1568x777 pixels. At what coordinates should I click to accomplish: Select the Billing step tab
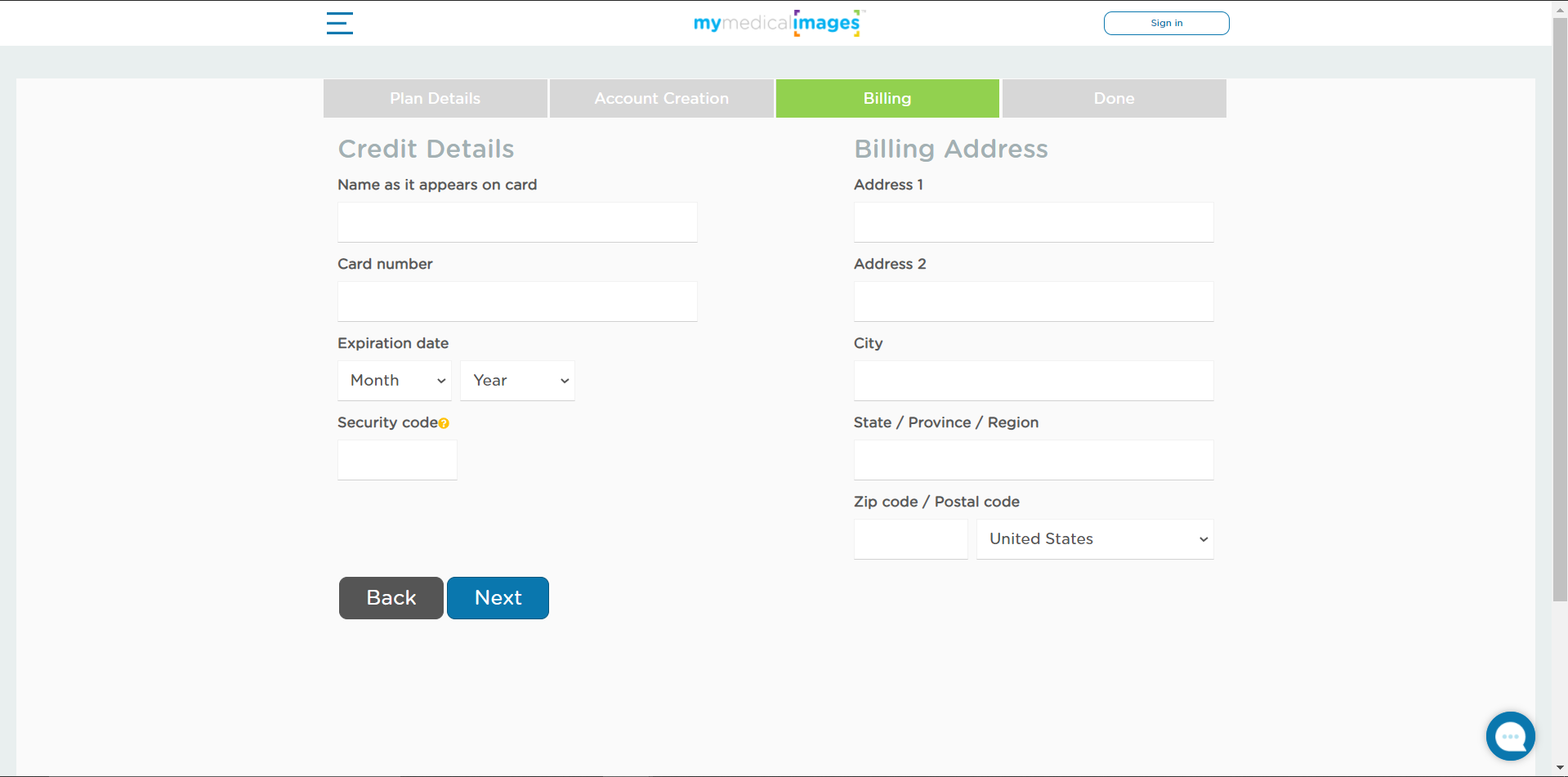click(x=887, y=98)
